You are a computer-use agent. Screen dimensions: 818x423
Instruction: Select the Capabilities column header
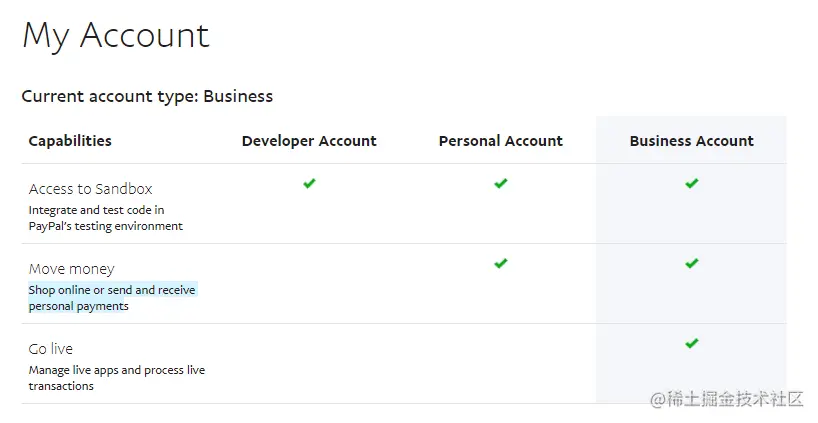(x=70, y=141)
